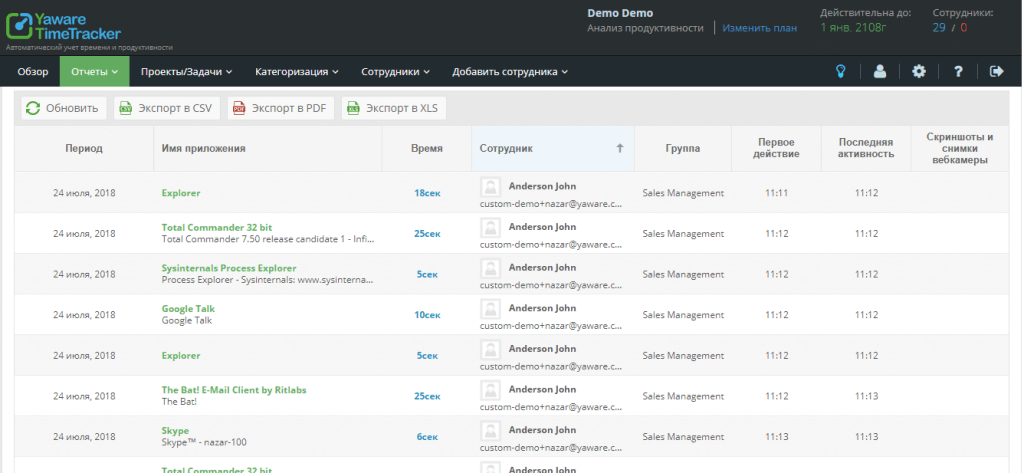Click the Обновить refresh button
Image resolution: width=1024 pixels, height=473 pixels.
click(x=63, y=108)
